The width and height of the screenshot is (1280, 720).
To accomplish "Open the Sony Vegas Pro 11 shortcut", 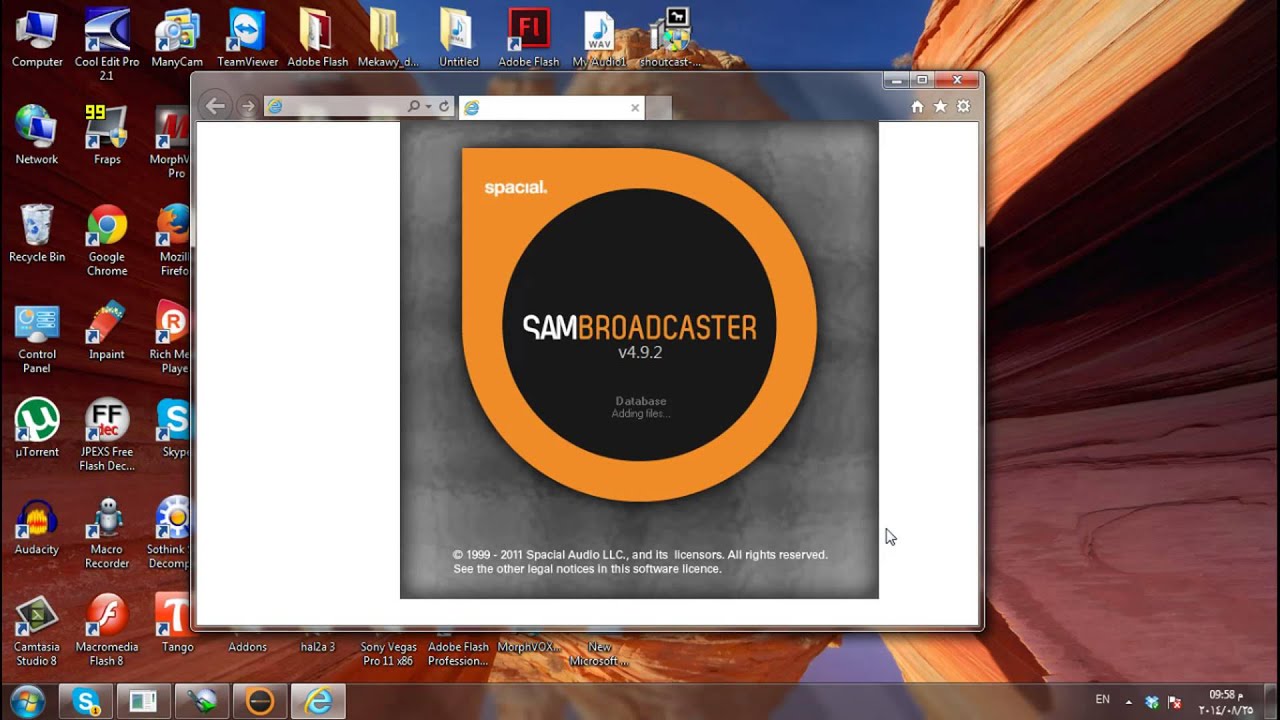I will point(388,654).
